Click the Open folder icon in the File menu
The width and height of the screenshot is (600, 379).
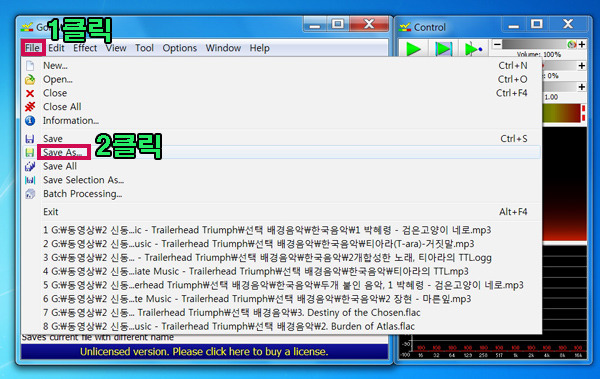30,80
